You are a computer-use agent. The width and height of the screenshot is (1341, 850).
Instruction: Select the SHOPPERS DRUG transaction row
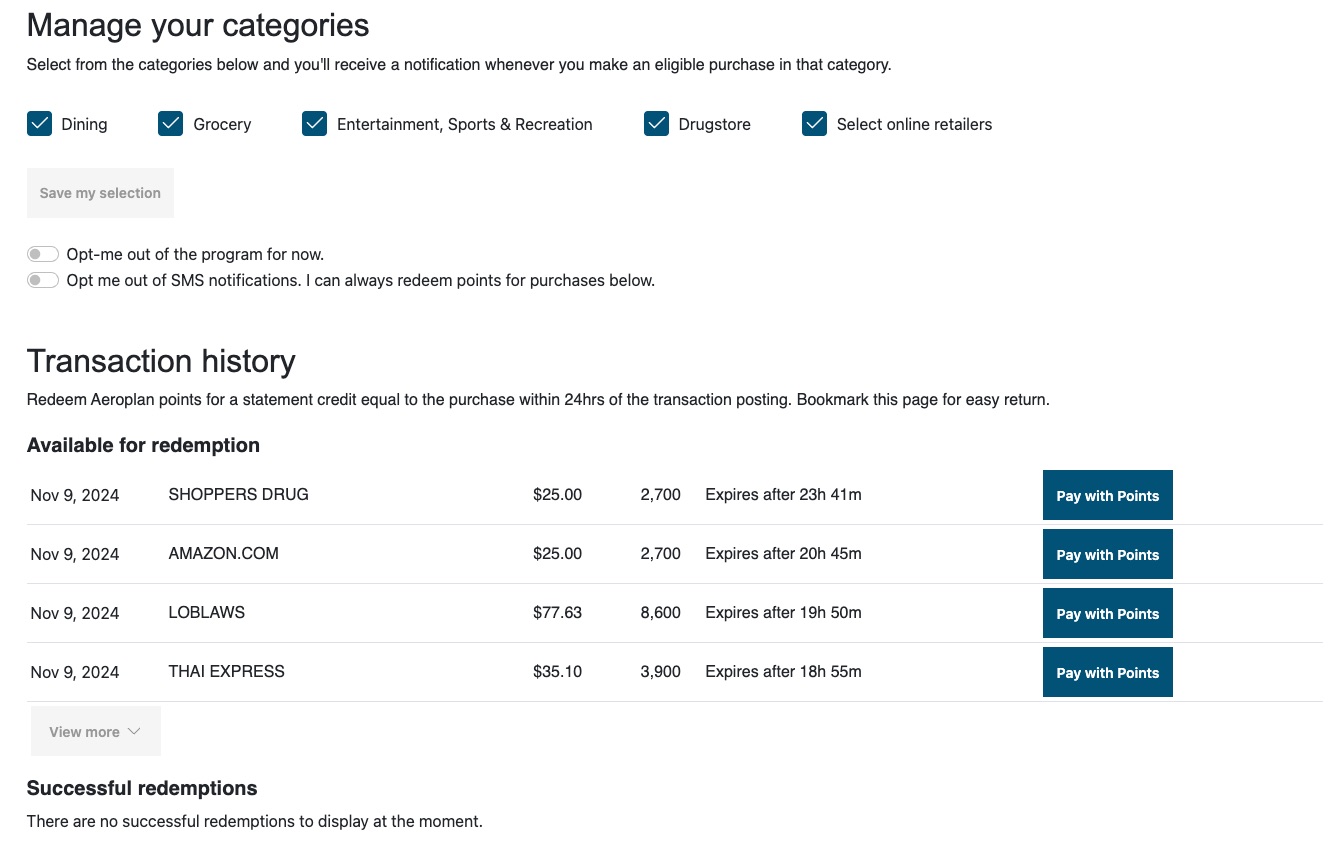(400, 494)
